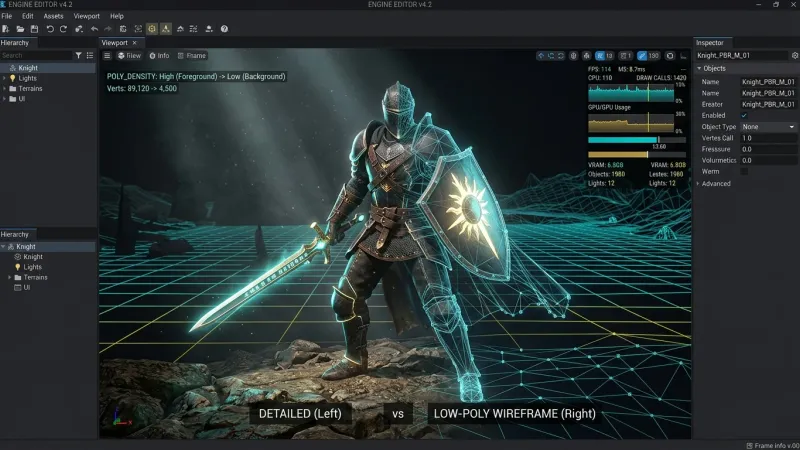Toggle the highlighted yellow gear toolbar button
Viewport: 800px width, 450px height.
(152, 29)
